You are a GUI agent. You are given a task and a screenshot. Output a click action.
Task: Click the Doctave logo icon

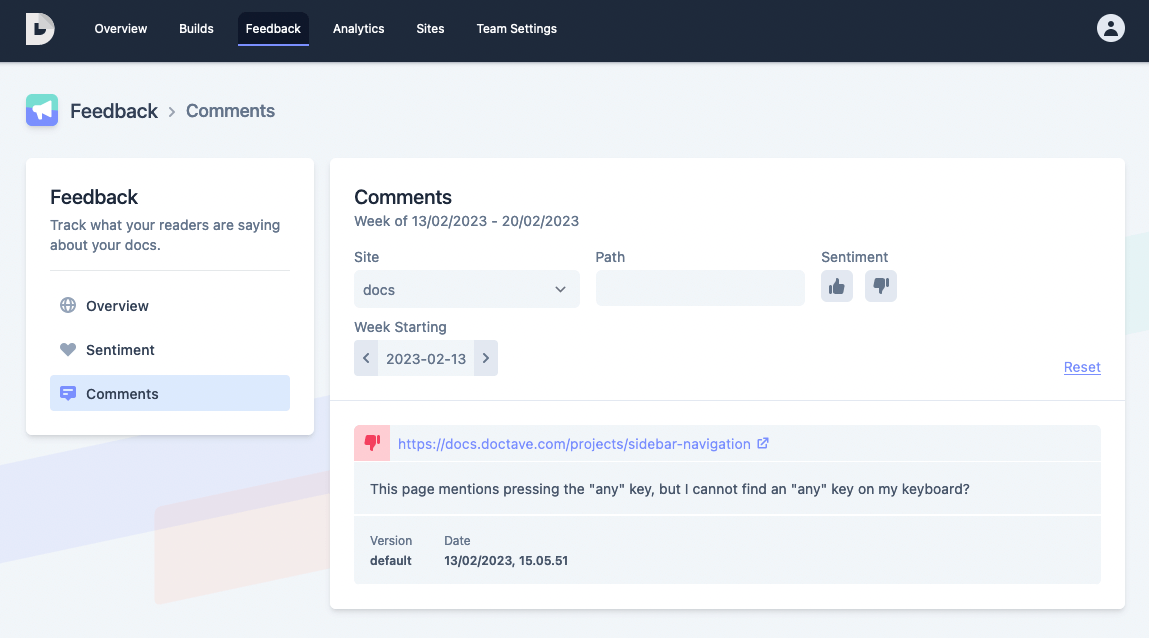tap(39, 28)
